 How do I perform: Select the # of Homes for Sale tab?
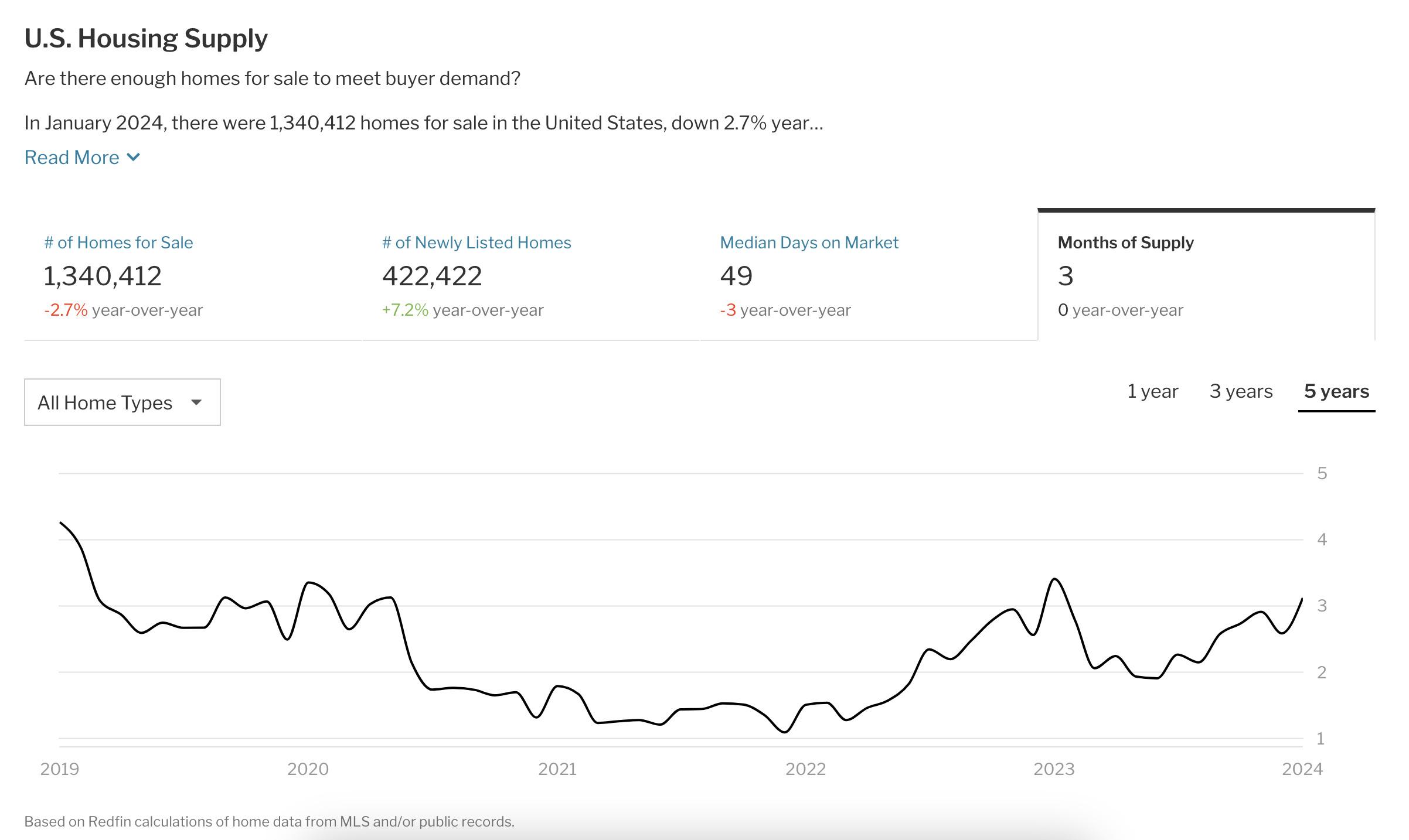(x=118, y=243)
